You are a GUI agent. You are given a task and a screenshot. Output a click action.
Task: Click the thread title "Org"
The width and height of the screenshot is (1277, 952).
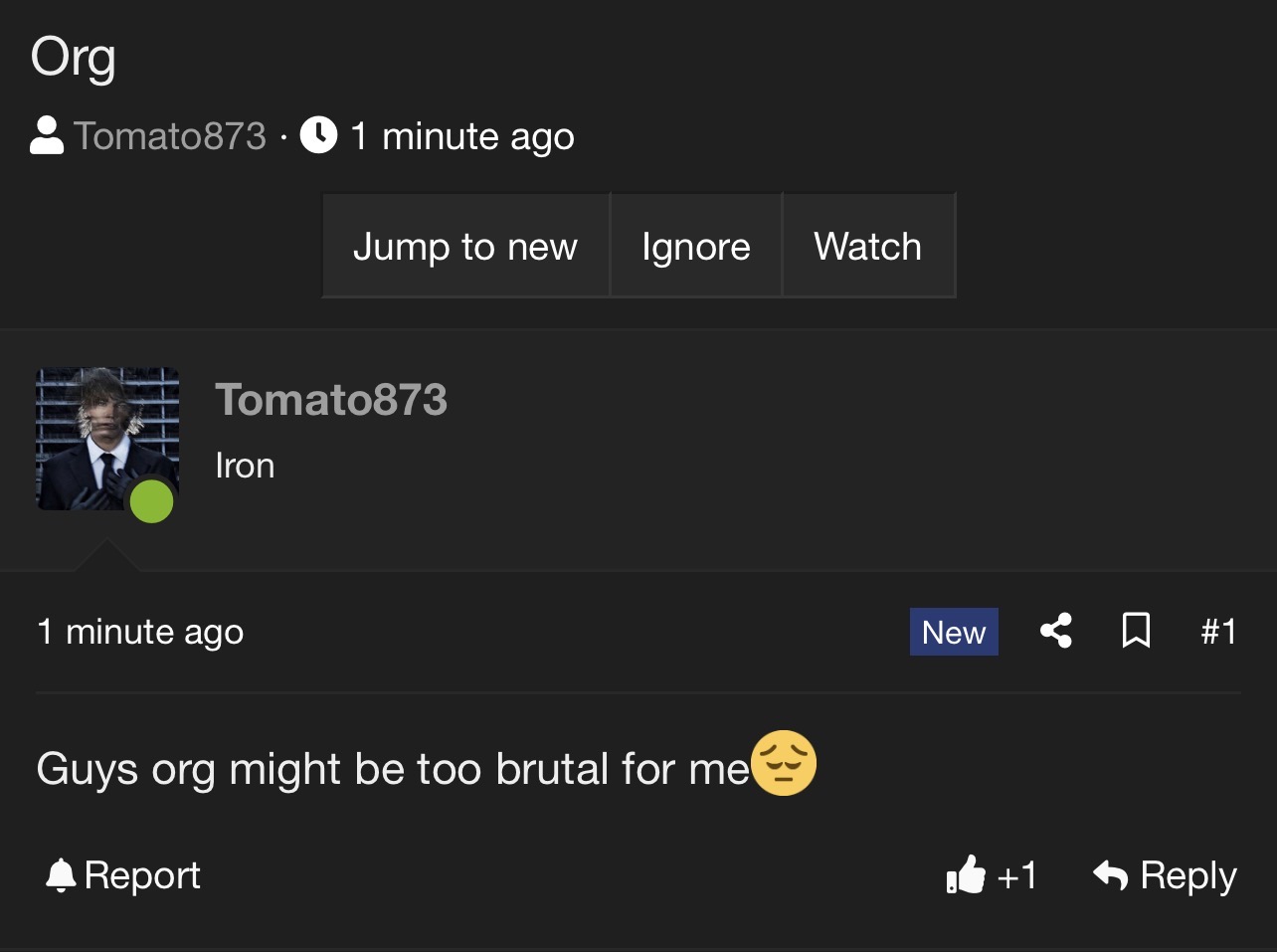point(74,58)
